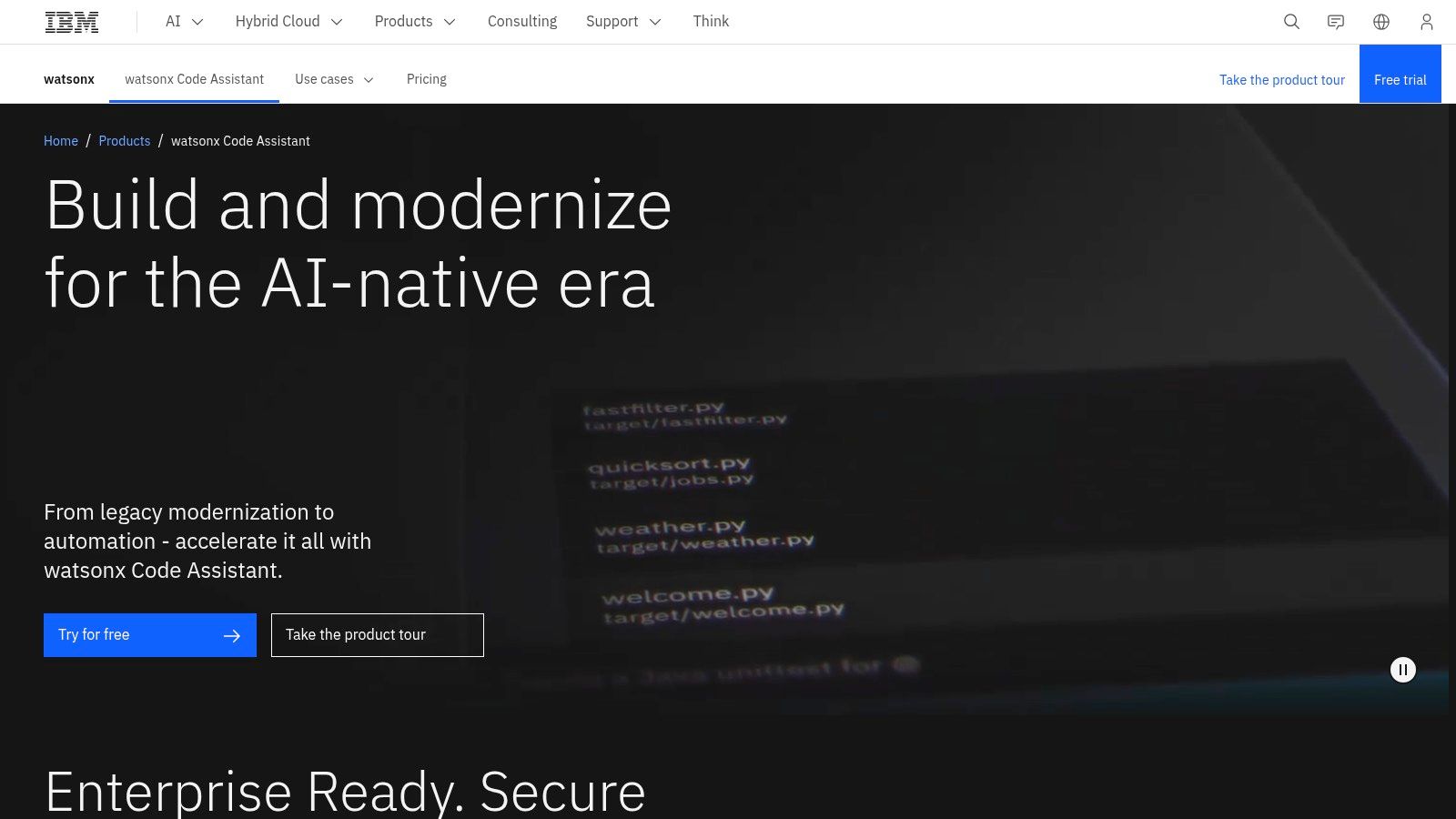This screenshot has height=819, width=1456.
Task: Click the quicksort.py text in the video
Action: pyautogui.click(x=669, y=465)
